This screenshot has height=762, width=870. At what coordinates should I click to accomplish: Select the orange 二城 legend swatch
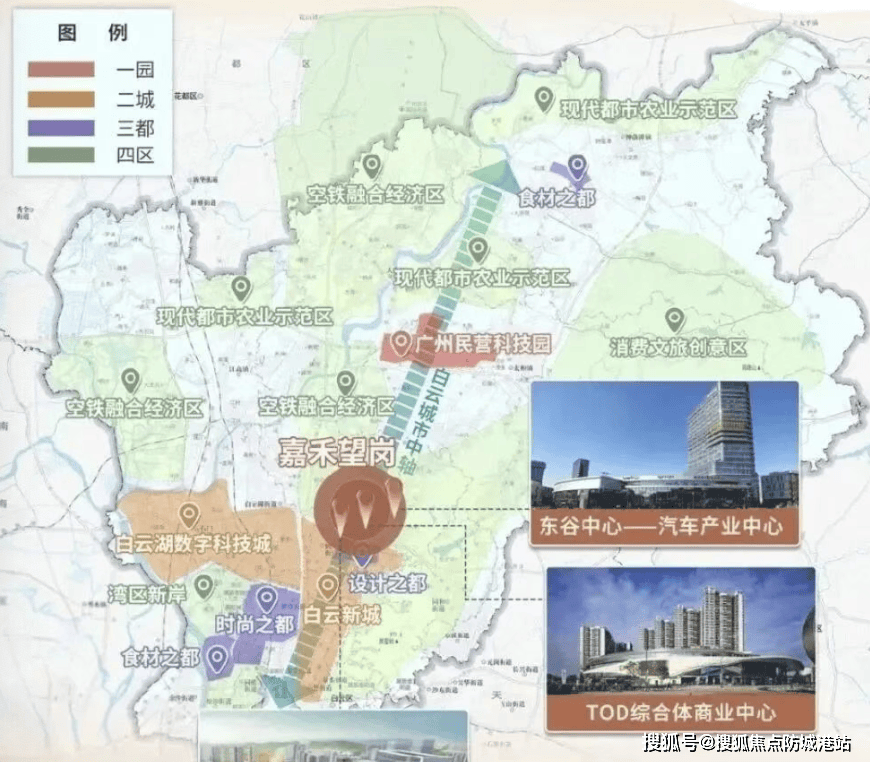(61, 98)
